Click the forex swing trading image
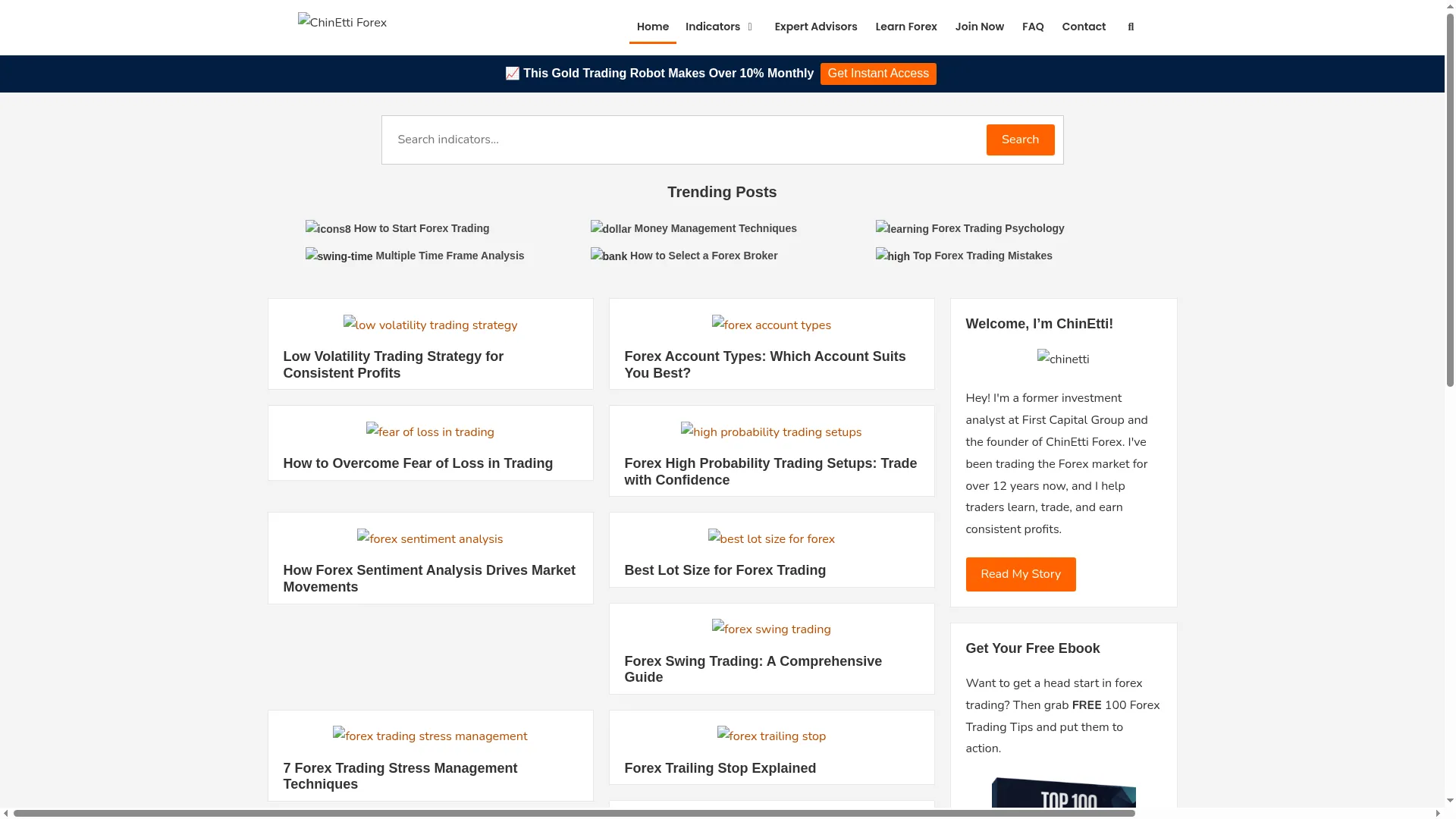1456x819 pixels. click(x=771, y=629)
